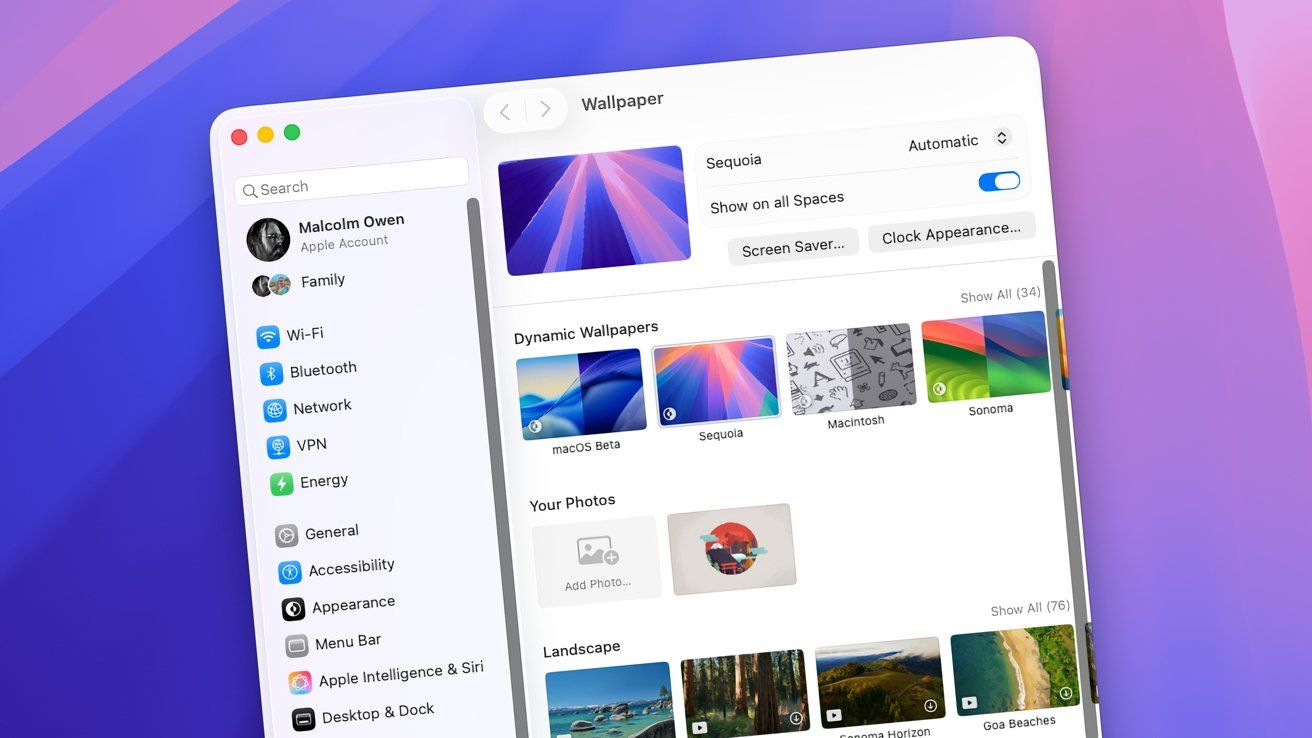This screenshot has height=738, width=1312.
Task: Open the Apple Intelligence & Siri icon
Action: pos(300,682)
